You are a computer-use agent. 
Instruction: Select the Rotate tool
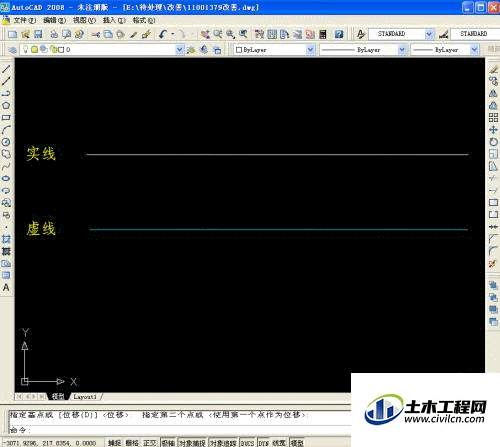[493, 142]
